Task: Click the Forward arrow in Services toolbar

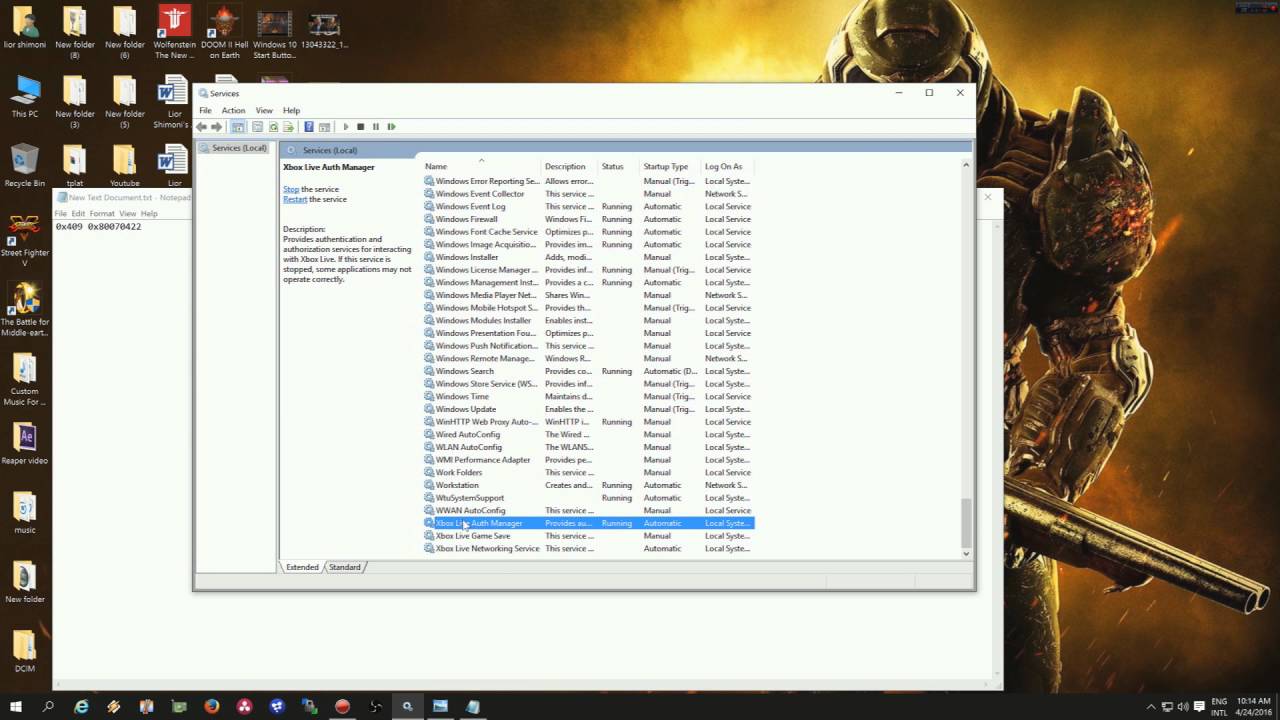Action: click(216, 127)
